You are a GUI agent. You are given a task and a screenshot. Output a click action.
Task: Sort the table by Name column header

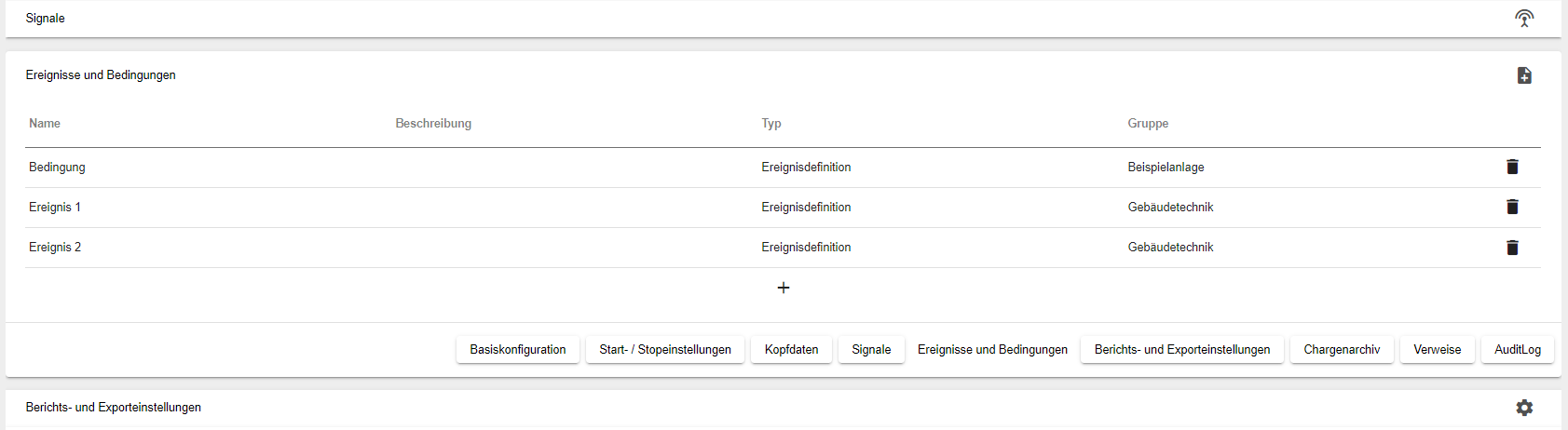pyautogui.click(x=45, y=124)
